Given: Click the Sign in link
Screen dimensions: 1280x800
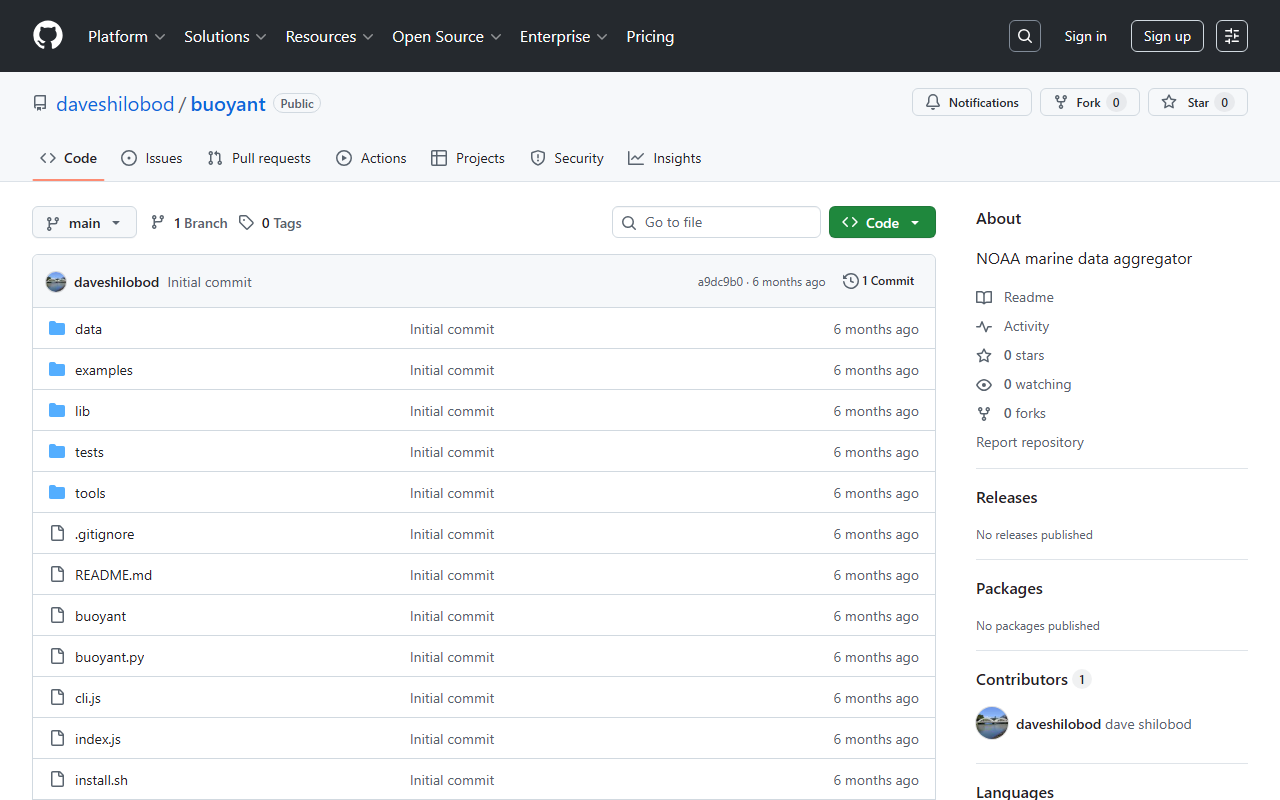Looking at the screenshot, I should pyautogui.click(x=1085, y=36).
